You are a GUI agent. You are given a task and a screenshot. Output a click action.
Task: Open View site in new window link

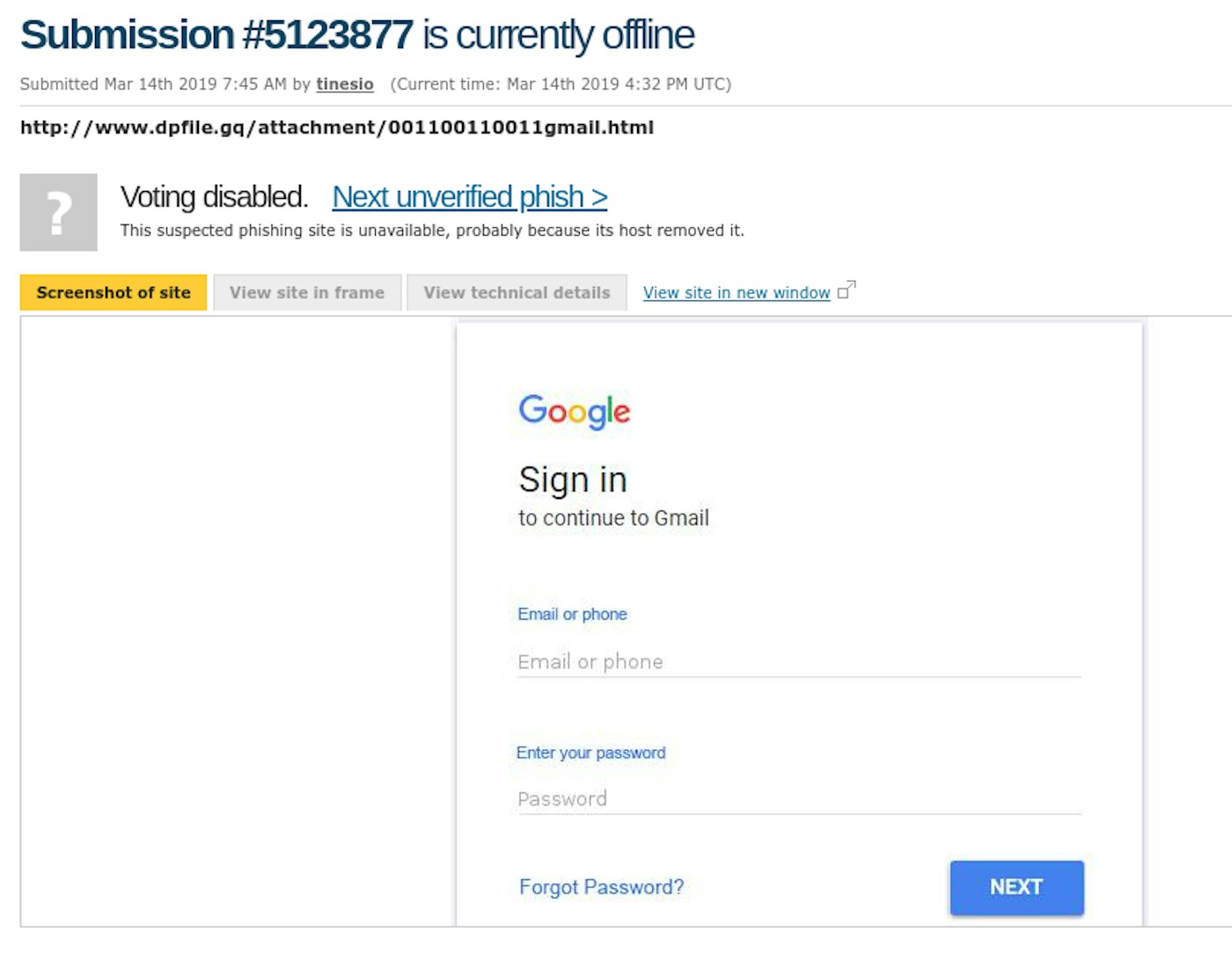click(x=737, y=292)
